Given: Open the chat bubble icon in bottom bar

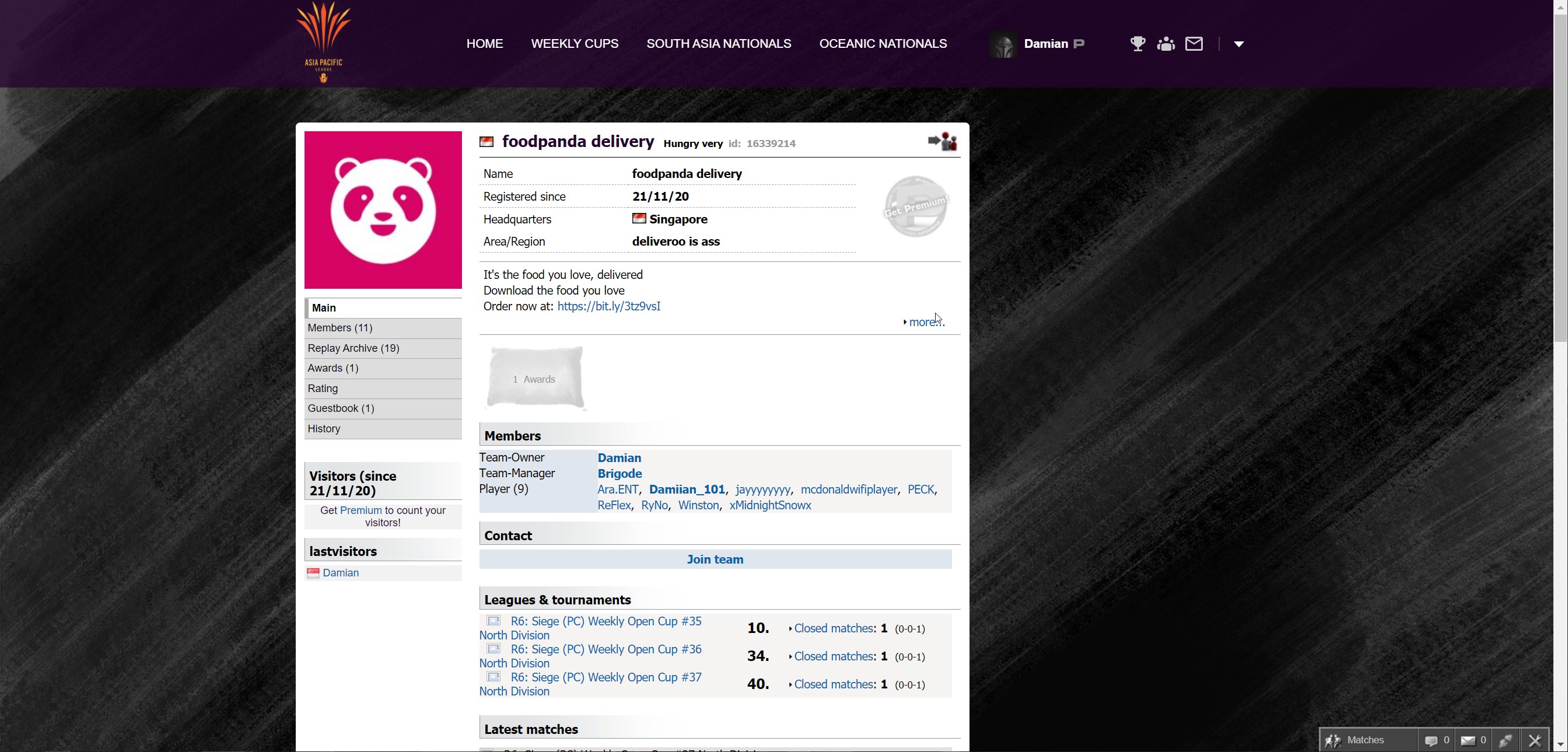Looking at the screenshot, I should [x=1431, y=740].
